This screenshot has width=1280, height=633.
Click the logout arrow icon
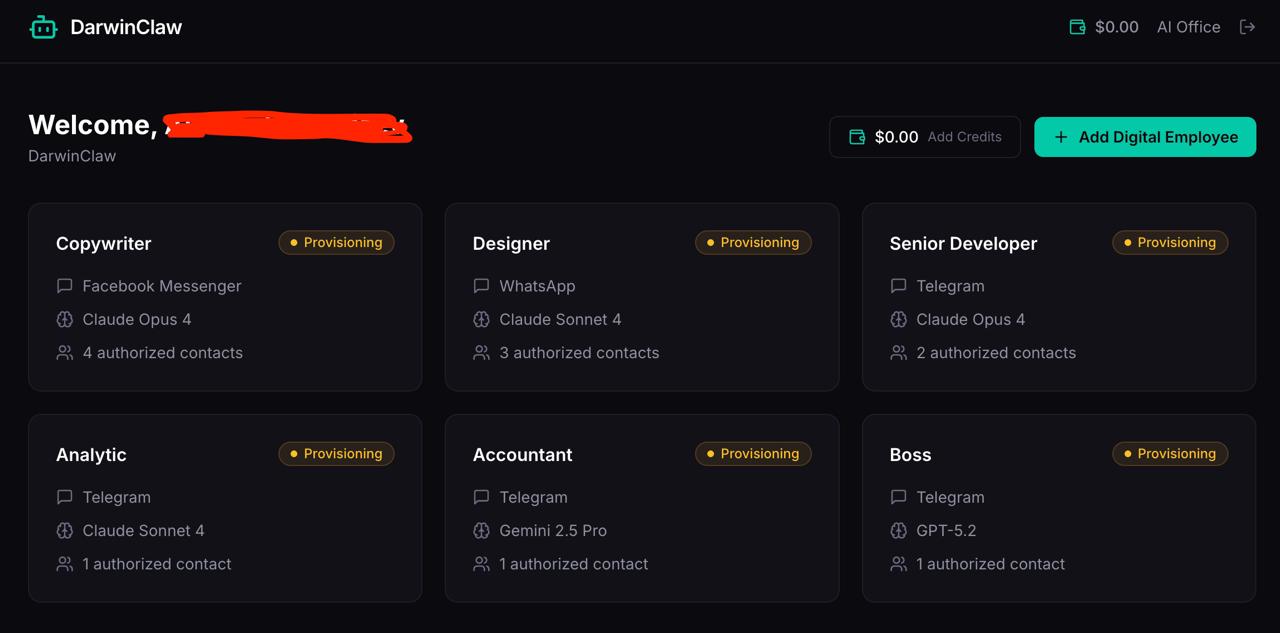pyautogui.click(x=1247, y=27)
